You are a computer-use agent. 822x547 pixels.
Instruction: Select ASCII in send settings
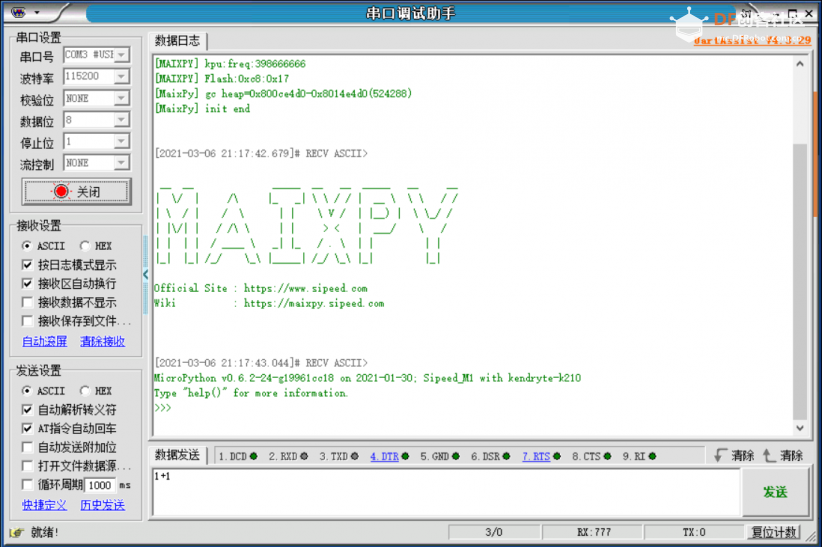[27, 391]
